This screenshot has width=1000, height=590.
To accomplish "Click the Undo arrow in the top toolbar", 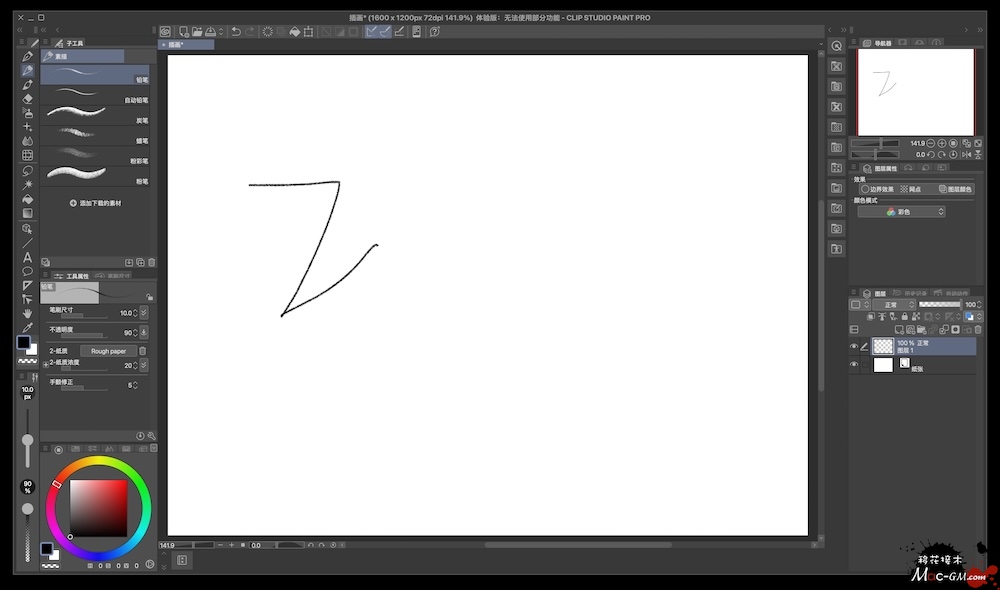I will pos(236,31).
